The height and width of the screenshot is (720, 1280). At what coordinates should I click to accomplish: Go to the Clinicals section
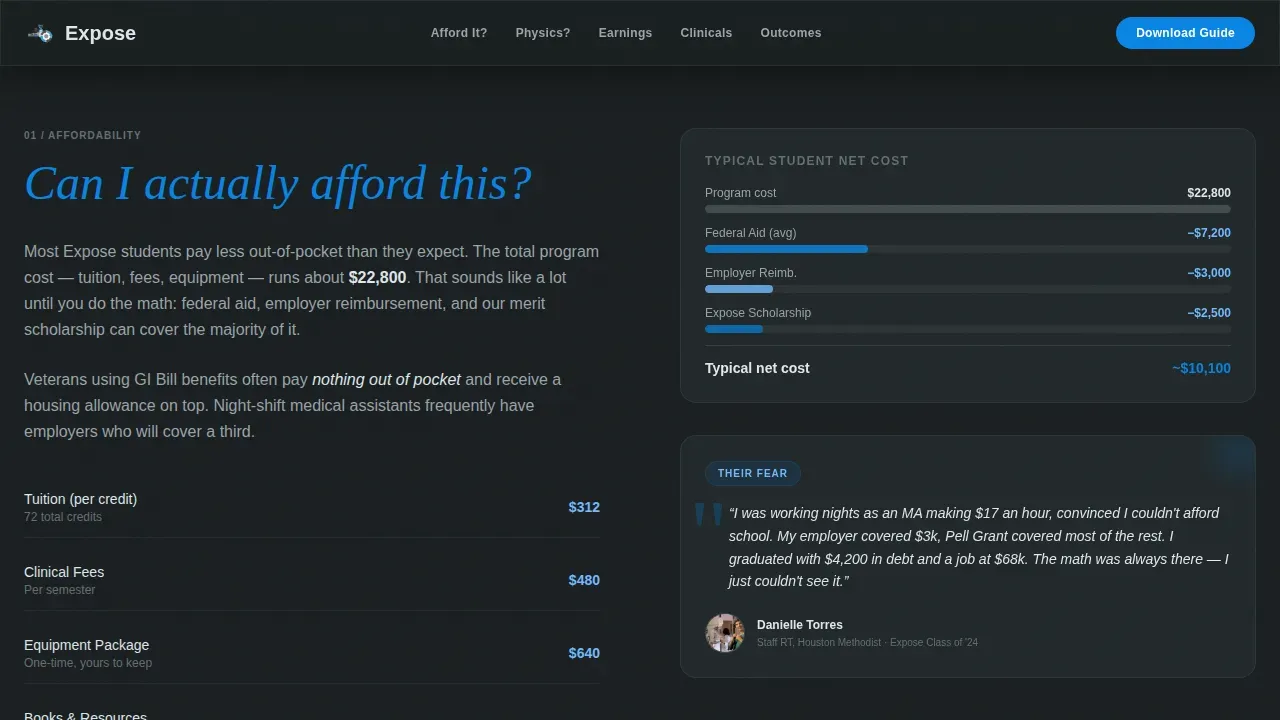706,33
